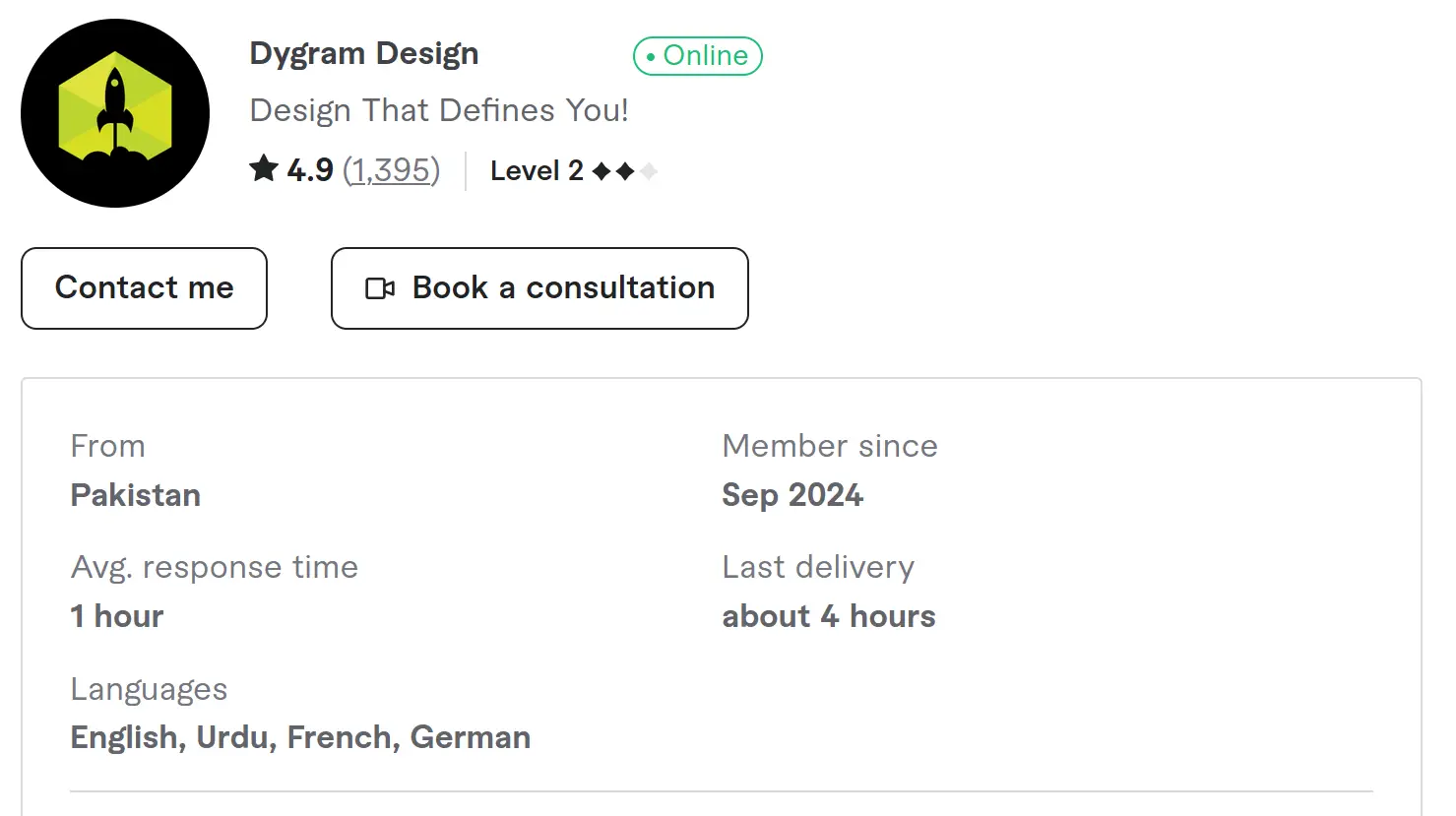Click the Dygram Design seller name

[364, 53]
